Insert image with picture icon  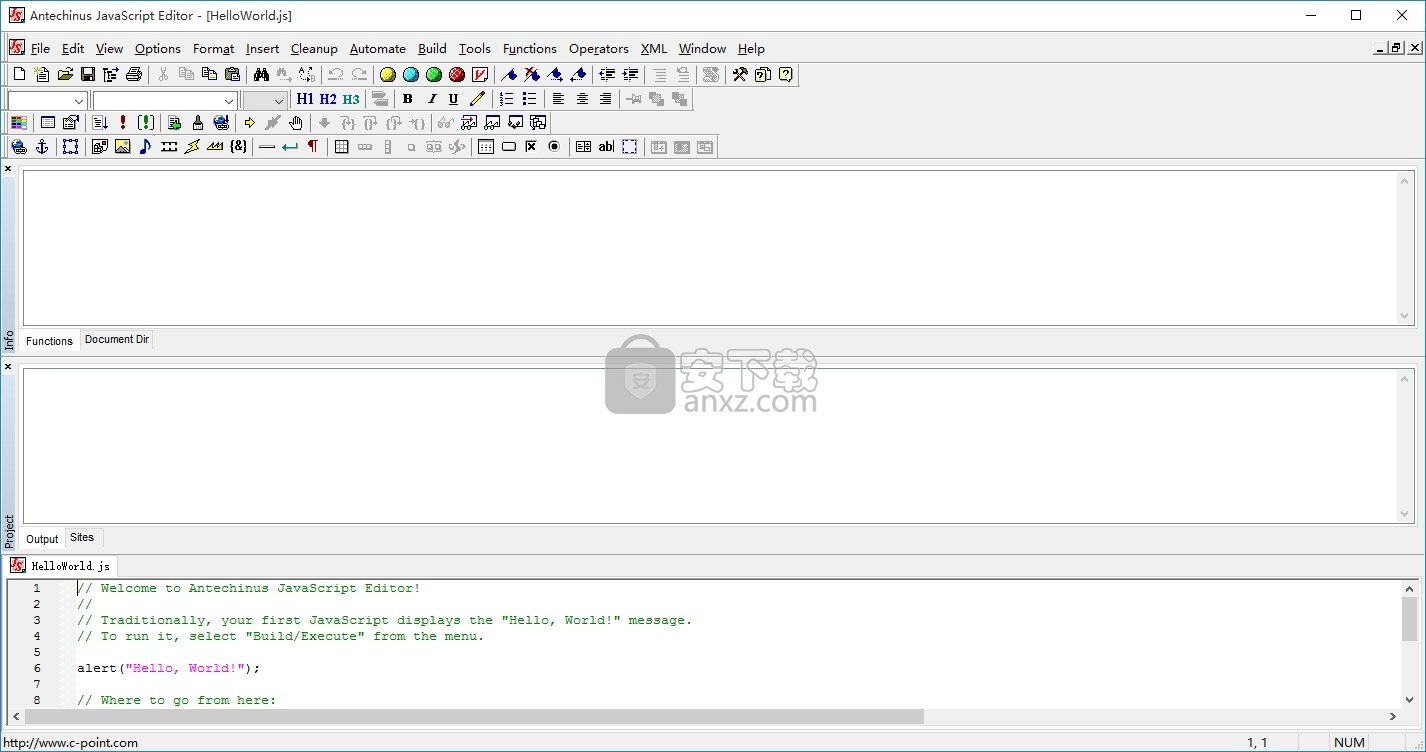pyautogui.click(x=123, y=147)
